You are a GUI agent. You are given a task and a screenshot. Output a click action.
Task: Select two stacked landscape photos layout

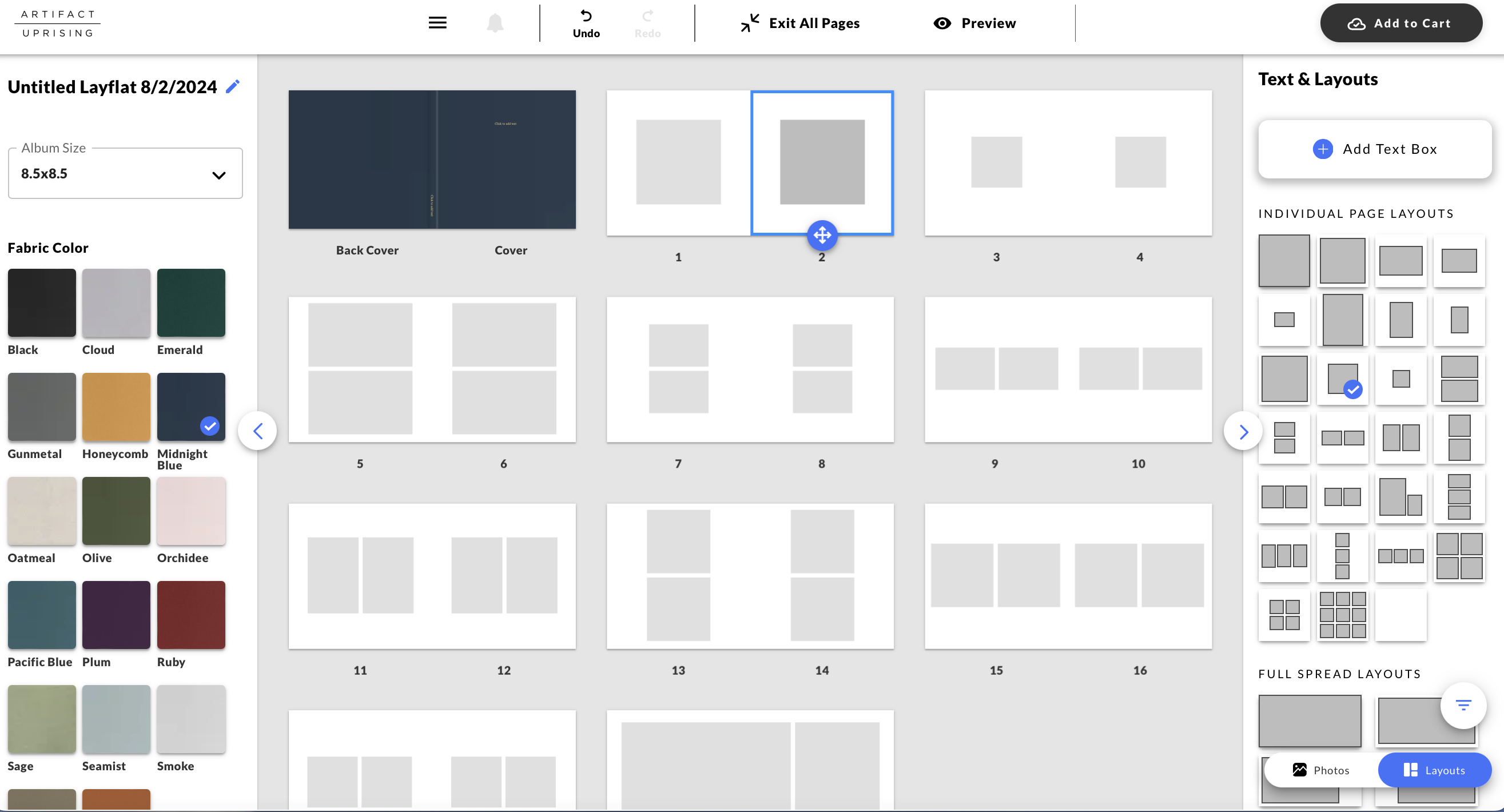pyautogui.click(x=1459, y=379)
